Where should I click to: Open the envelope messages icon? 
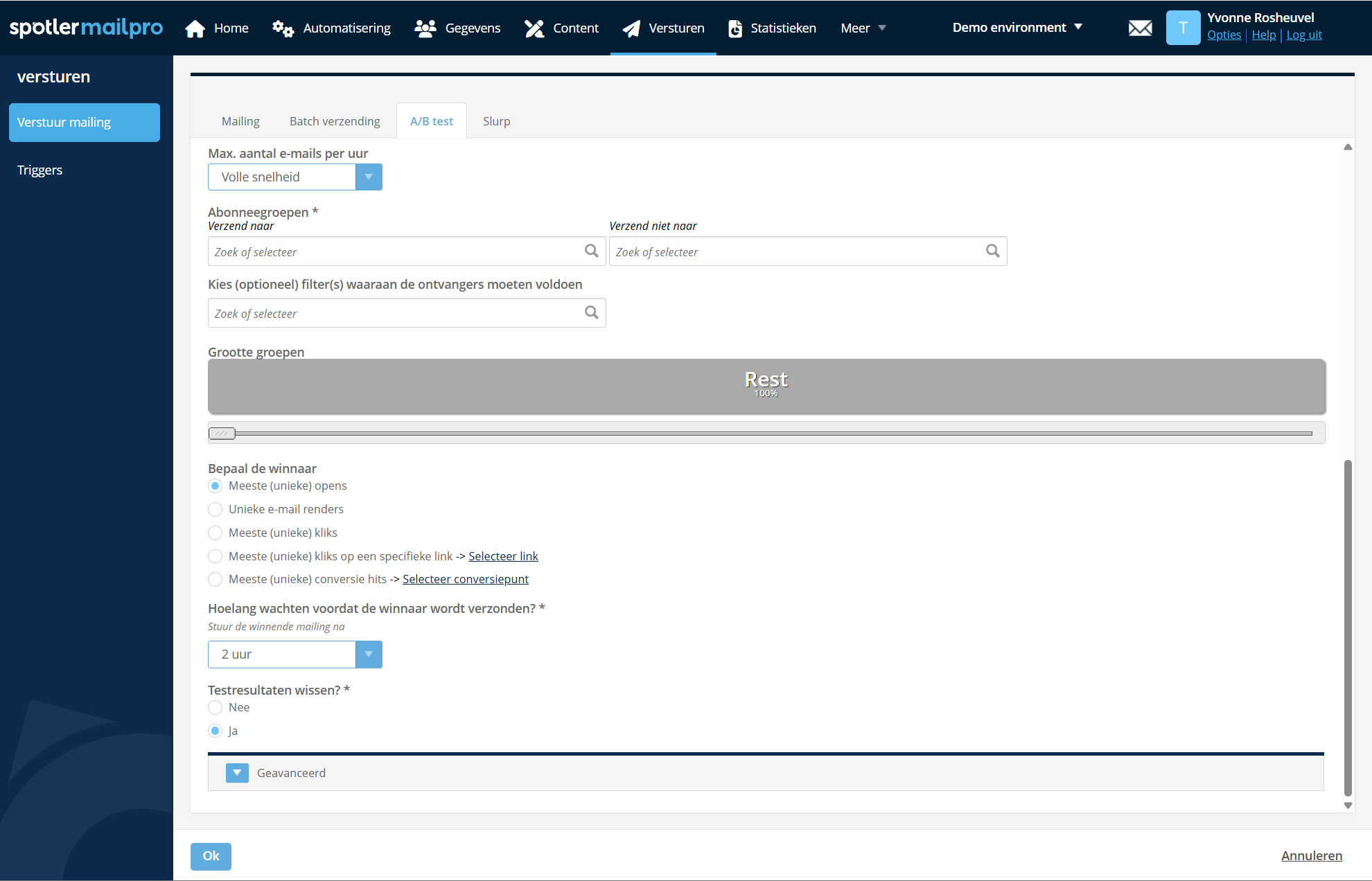click(x=1140, y=28)
